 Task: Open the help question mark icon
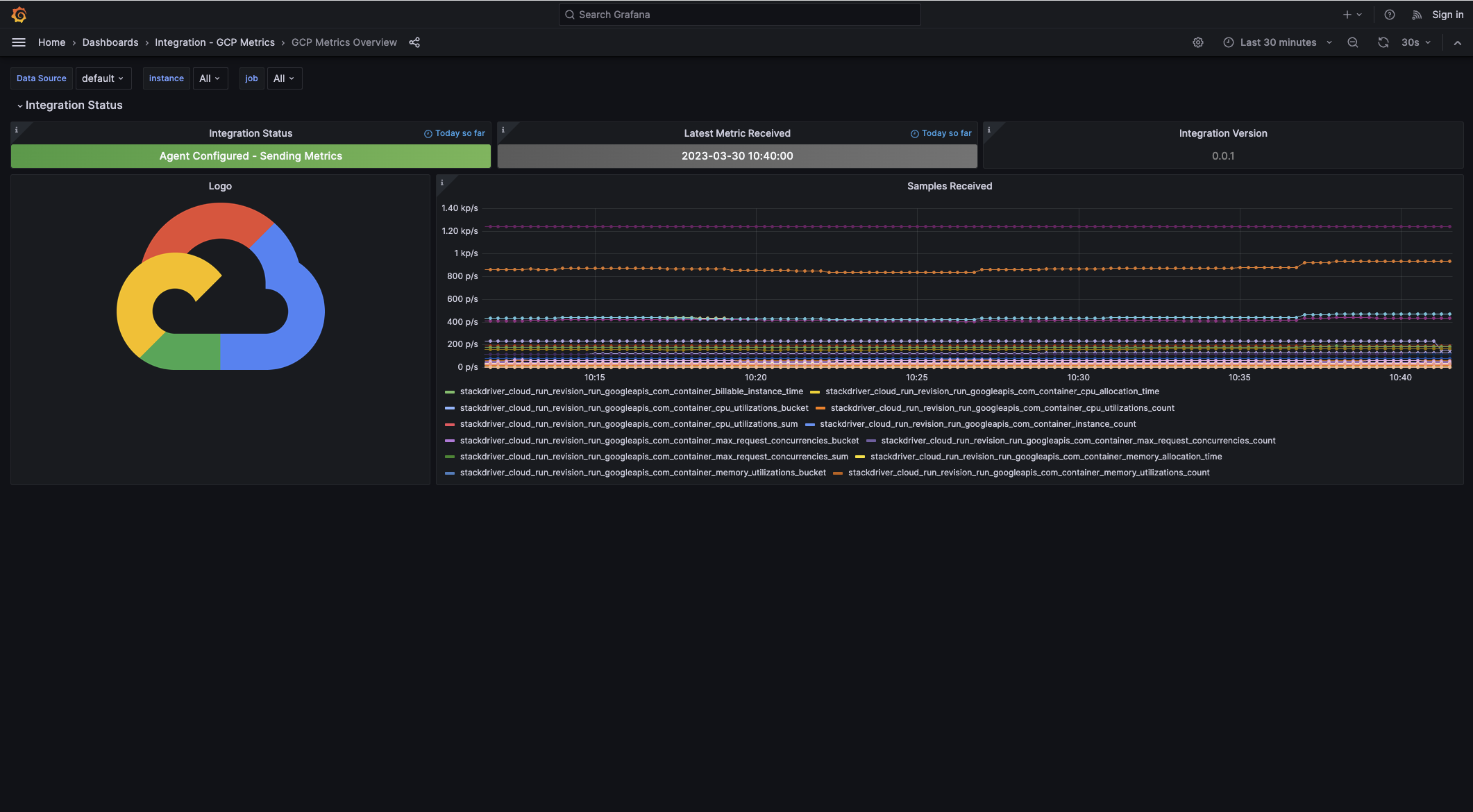pos(1390,15)
